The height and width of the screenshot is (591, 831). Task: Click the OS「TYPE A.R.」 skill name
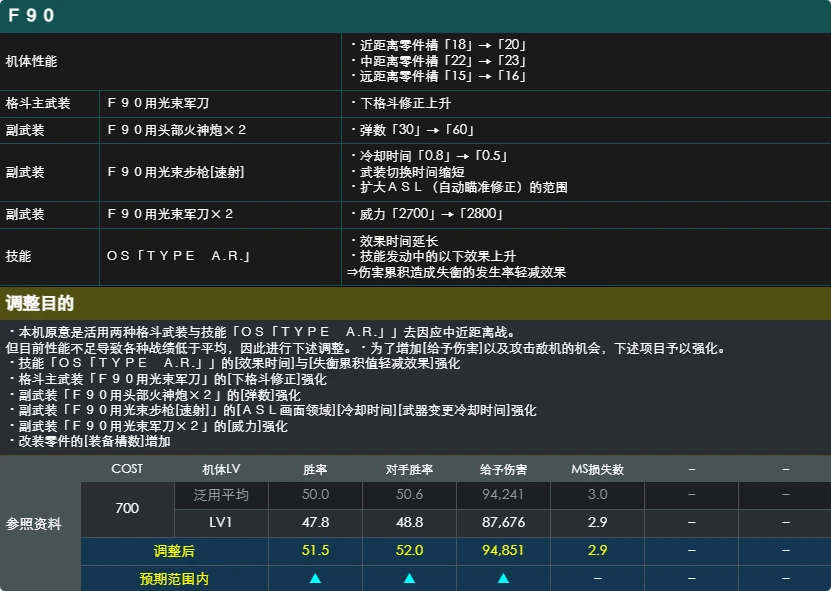[178, 256]
